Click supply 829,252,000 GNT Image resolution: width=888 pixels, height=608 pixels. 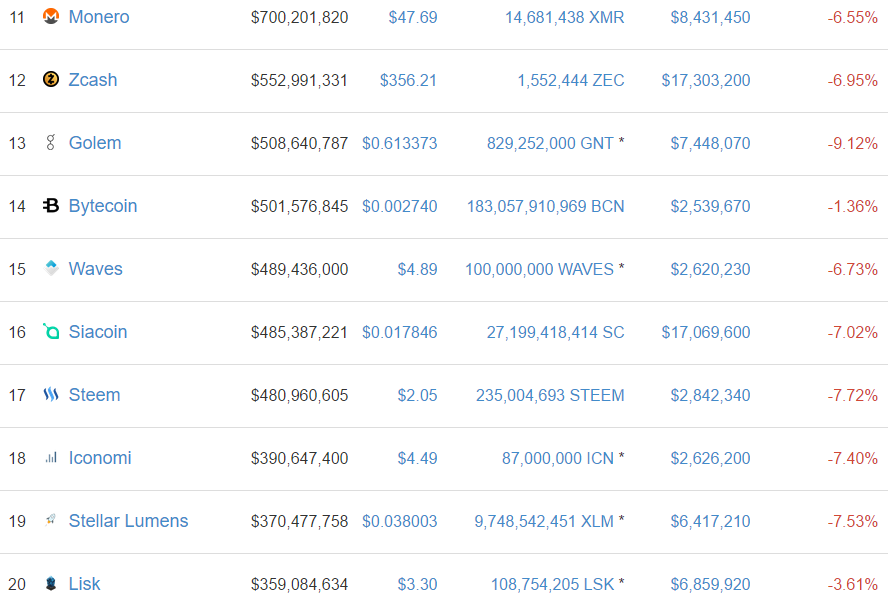[550, 143]
